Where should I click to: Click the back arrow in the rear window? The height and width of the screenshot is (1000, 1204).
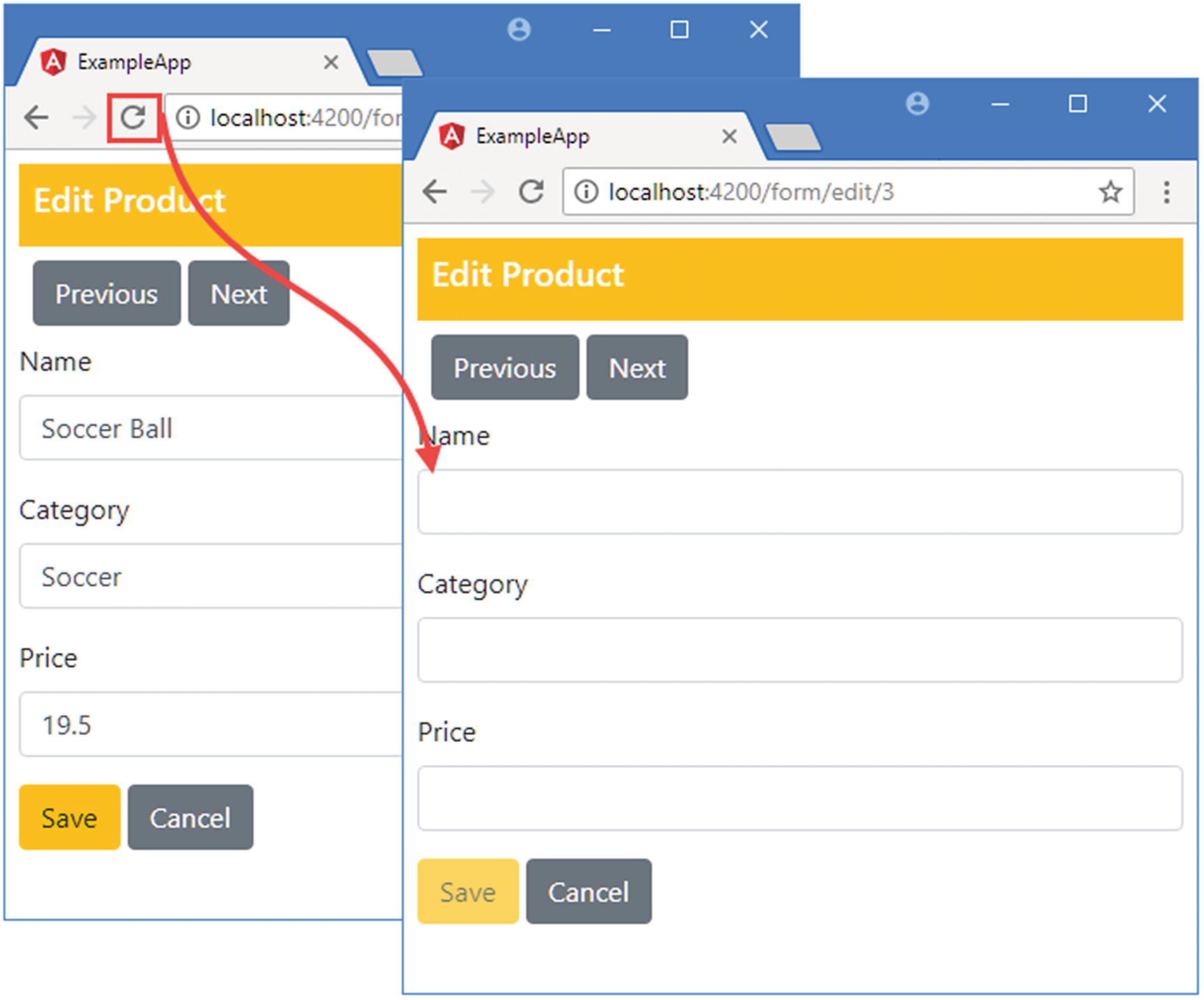pos(36,118)
